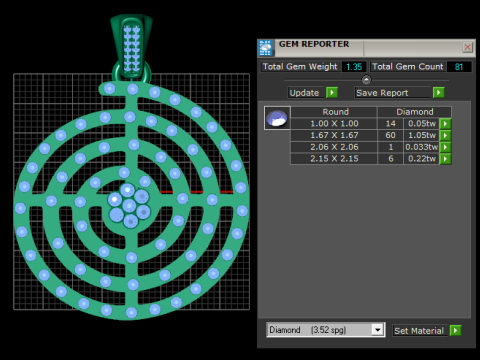Click the Round column header
This screenshot has width=480, height=360.
tap(334, 112)
